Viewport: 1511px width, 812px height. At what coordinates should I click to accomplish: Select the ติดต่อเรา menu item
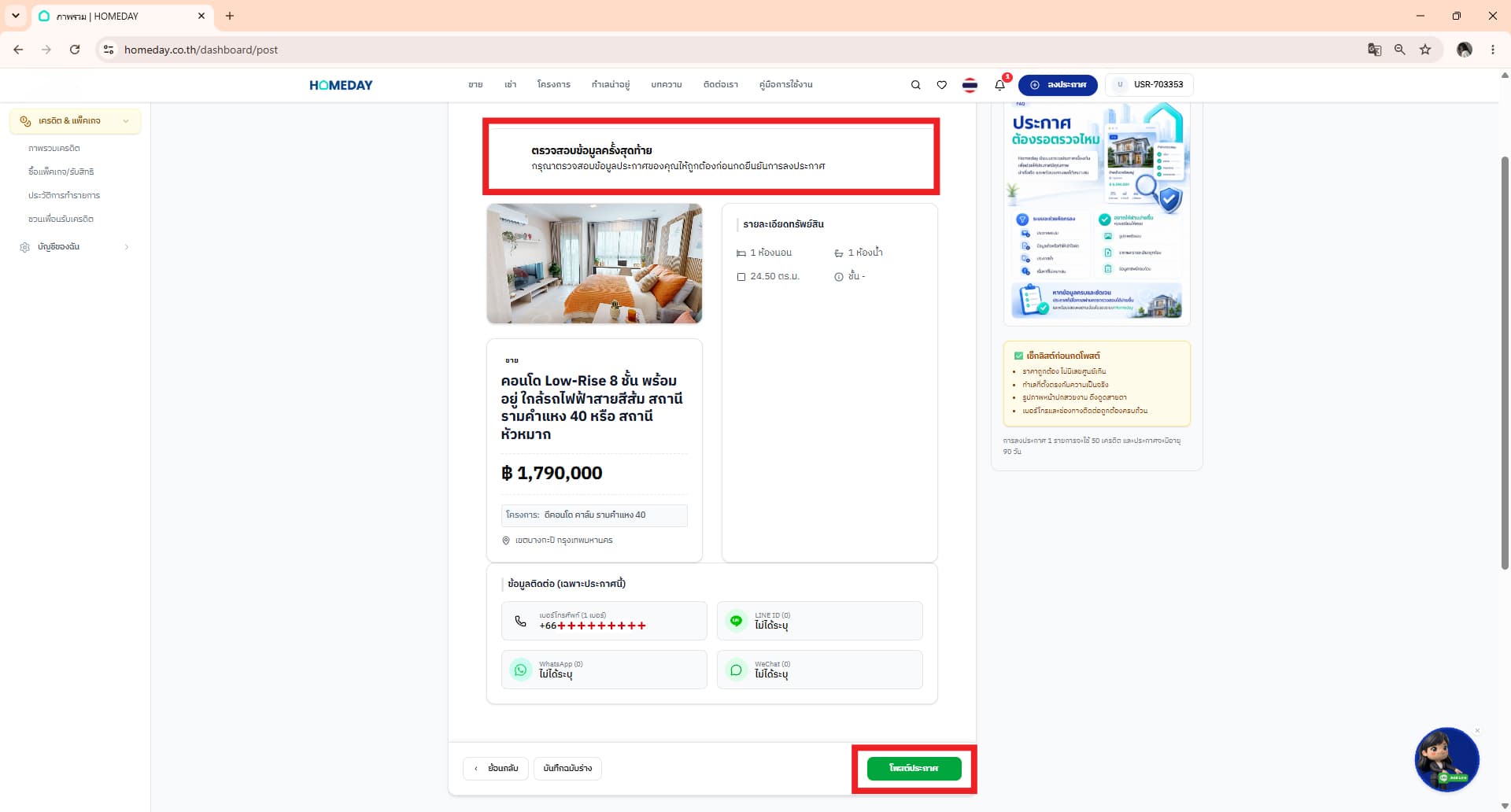(x=720, y=85)
